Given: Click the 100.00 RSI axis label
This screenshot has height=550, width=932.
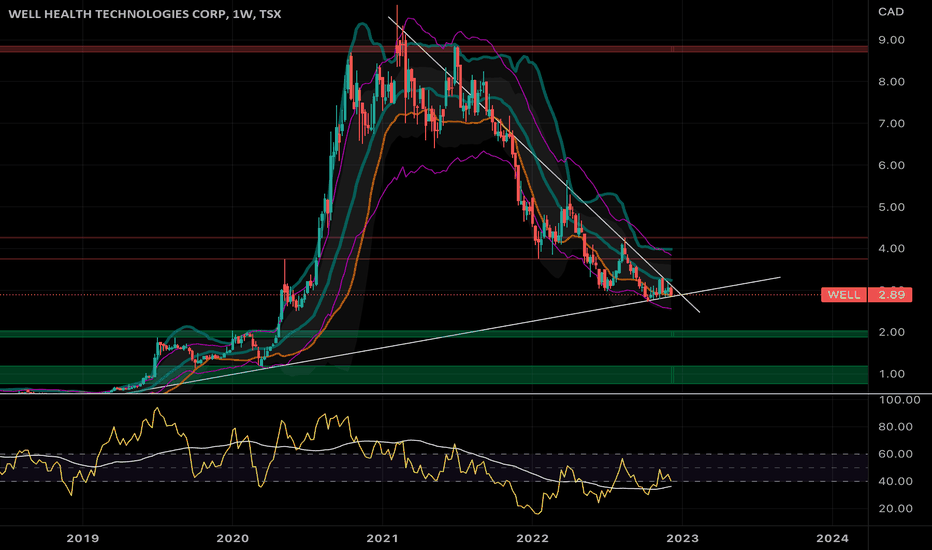Looking at the screenshot, I should (899, 400).
